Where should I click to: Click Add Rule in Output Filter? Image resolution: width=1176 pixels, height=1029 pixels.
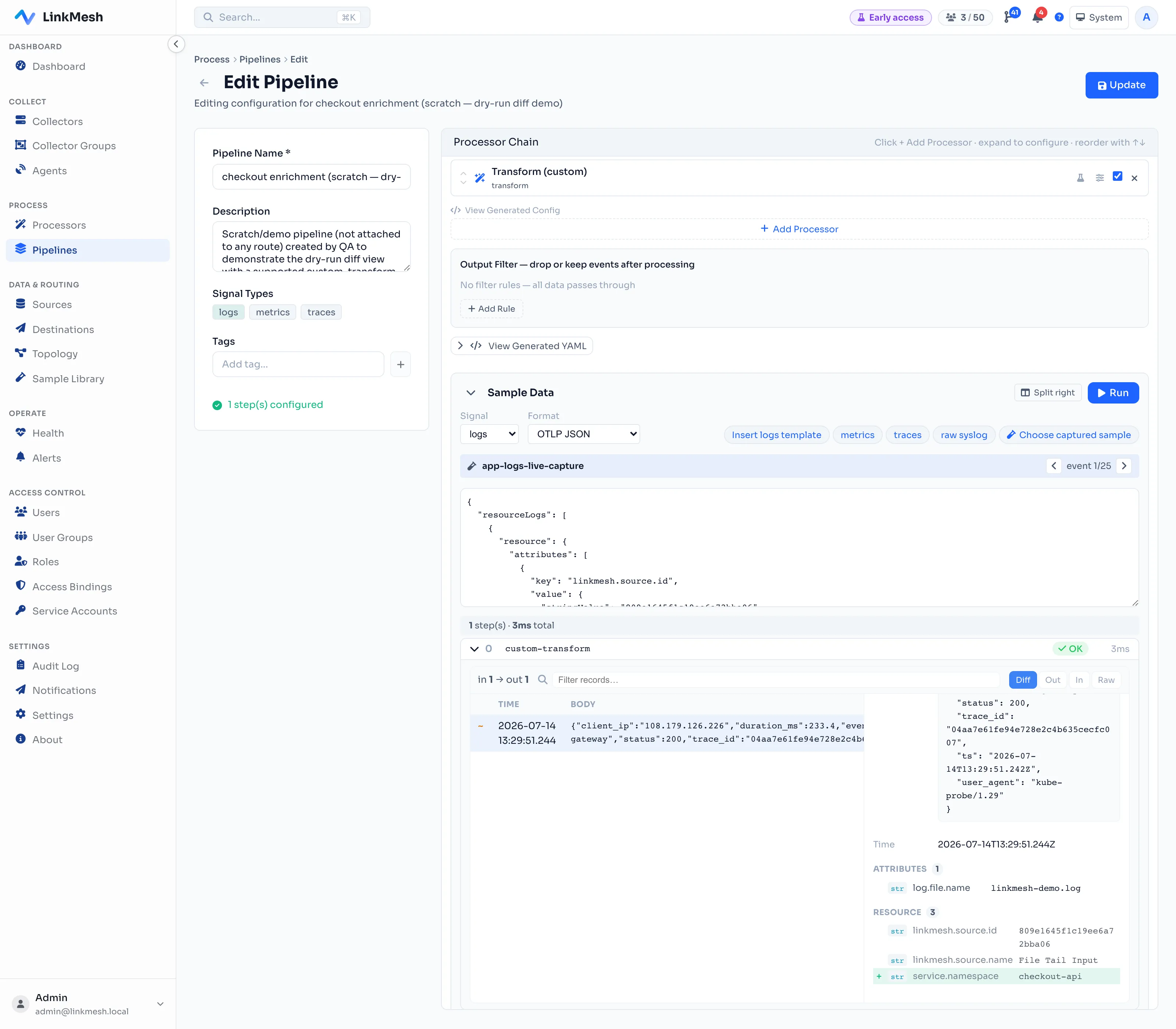pos(492,309)
